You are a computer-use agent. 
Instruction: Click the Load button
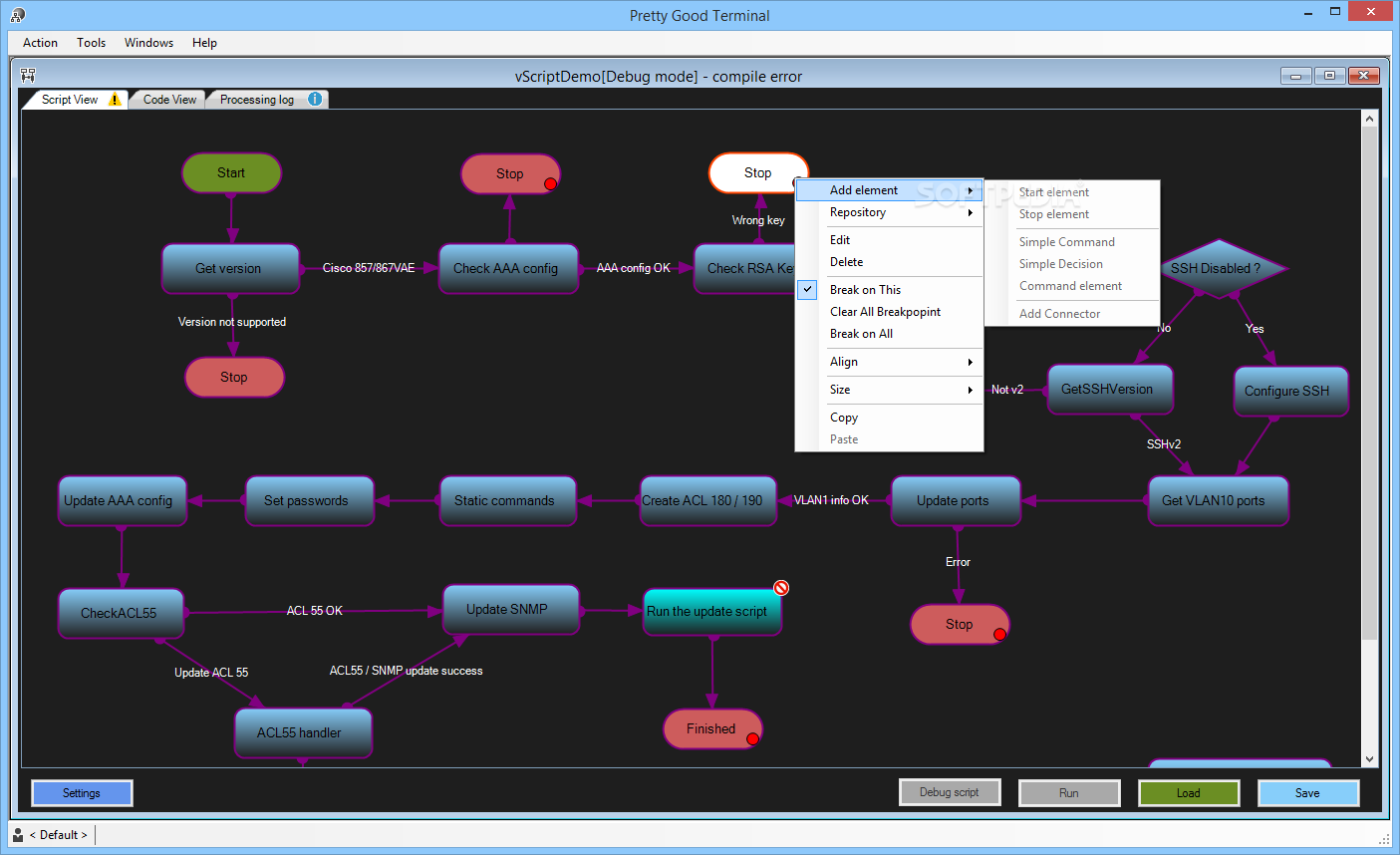click(x=1189, y=793)
